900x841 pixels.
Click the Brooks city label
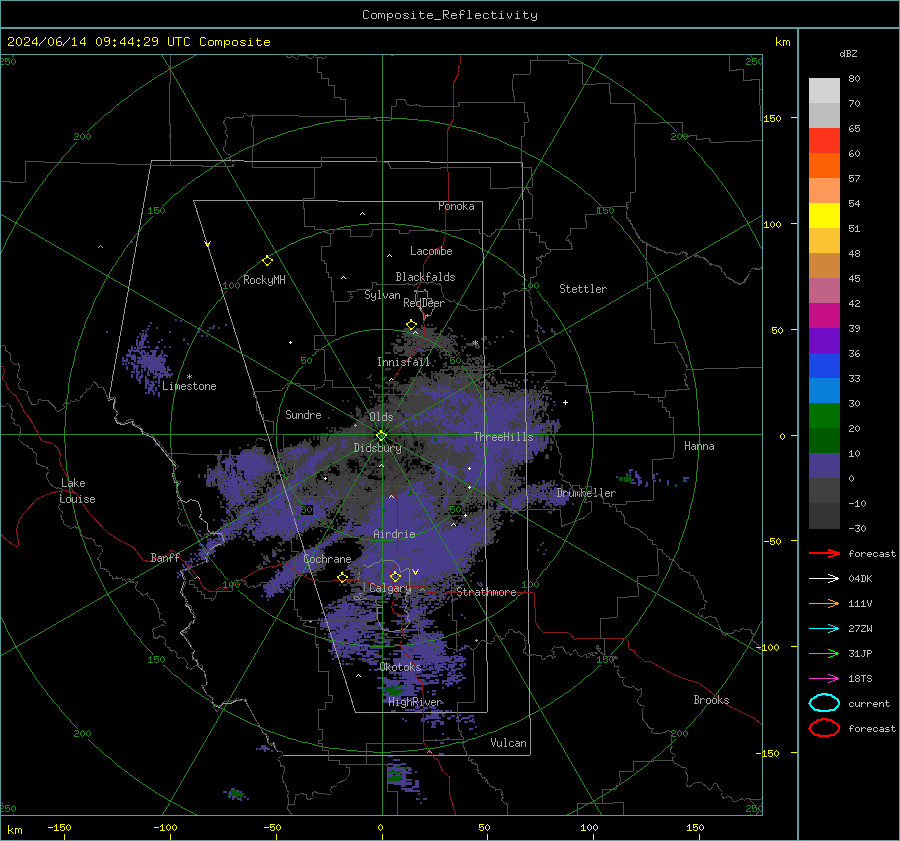pos(711,700)
